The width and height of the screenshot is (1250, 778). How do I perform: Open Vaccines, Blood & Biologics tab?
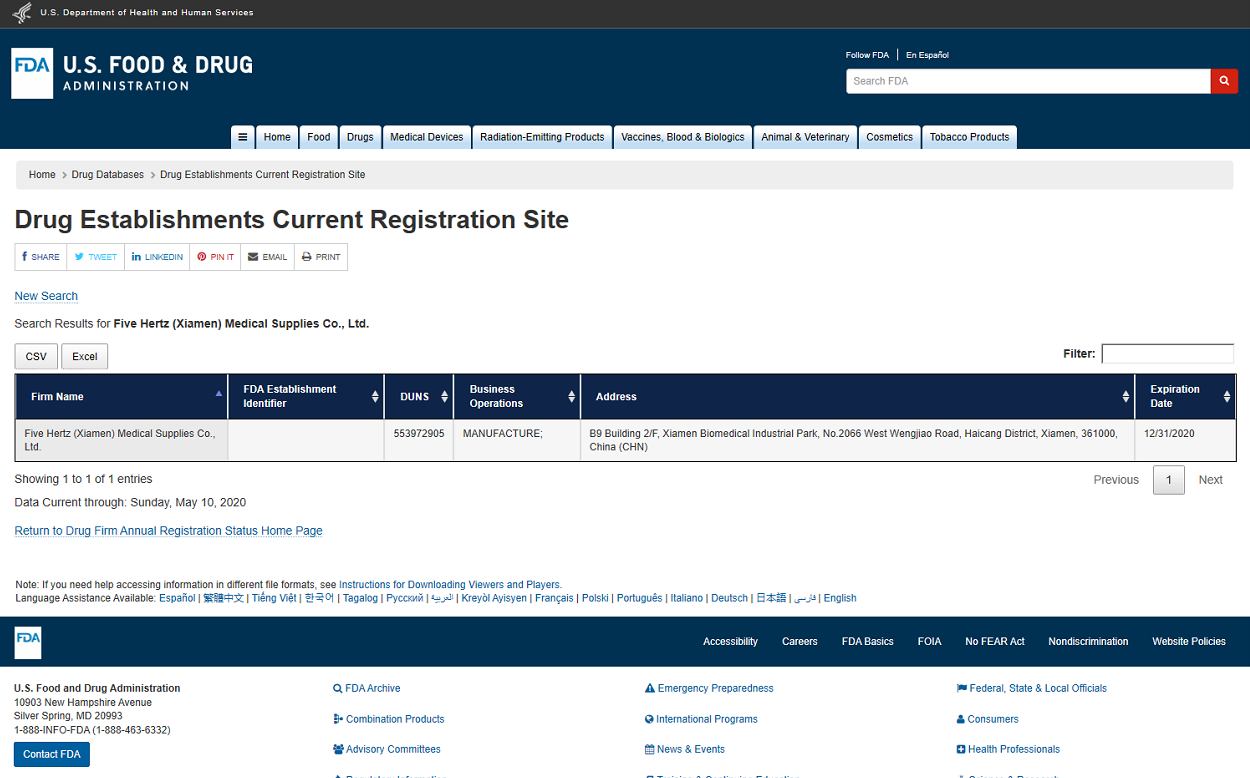click(x=683, y=137)
